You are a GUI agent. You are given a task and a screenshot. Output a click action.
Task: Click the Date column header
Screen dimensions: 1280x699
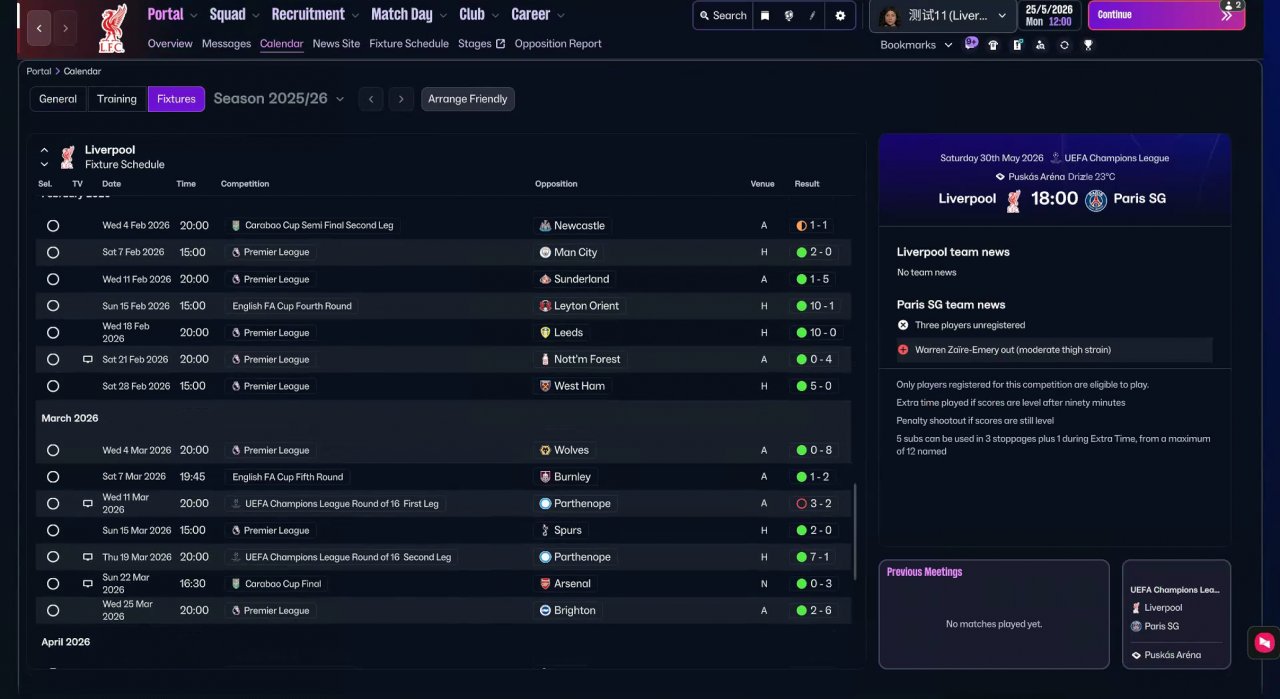coord(111,184)
